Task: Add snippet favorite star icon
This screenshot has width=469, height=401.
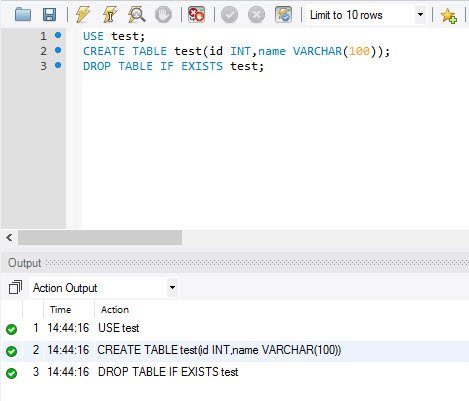Action: click(x=448, y=15)
